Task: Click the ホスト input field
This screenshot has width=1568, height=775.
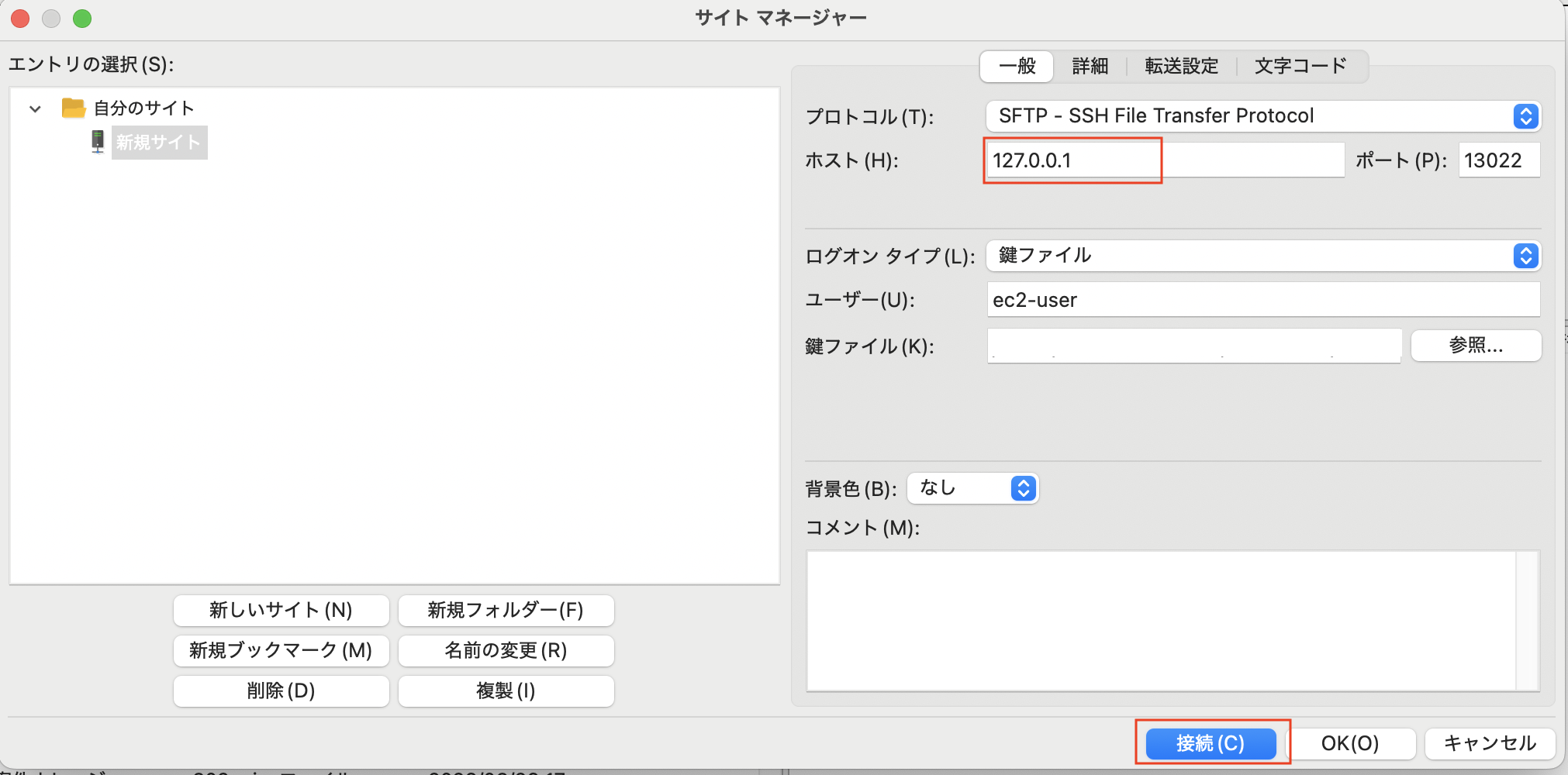Action: coord(1072,160)
